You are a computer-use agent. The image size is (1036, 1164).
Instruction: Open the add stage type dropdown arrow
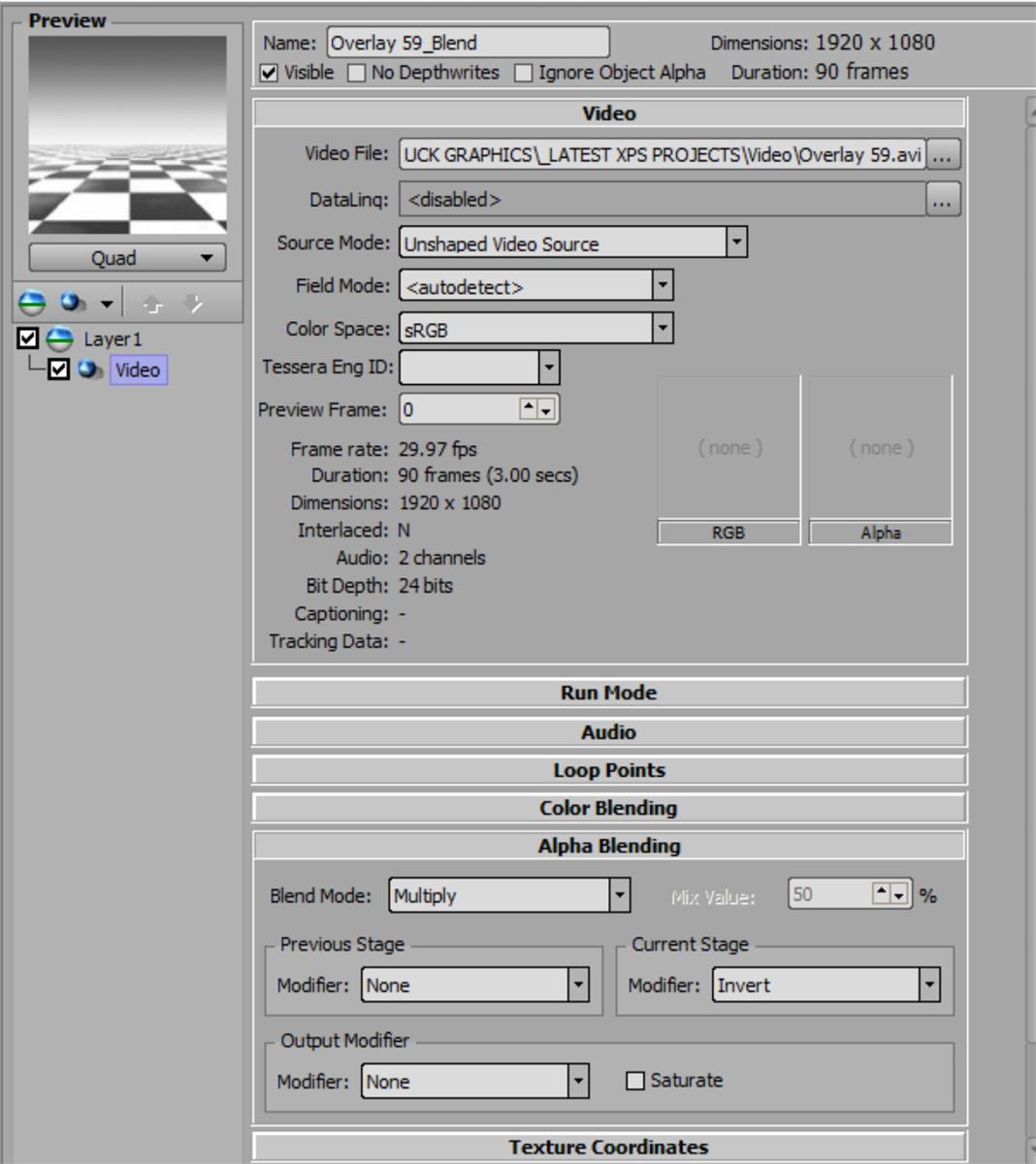107,305
